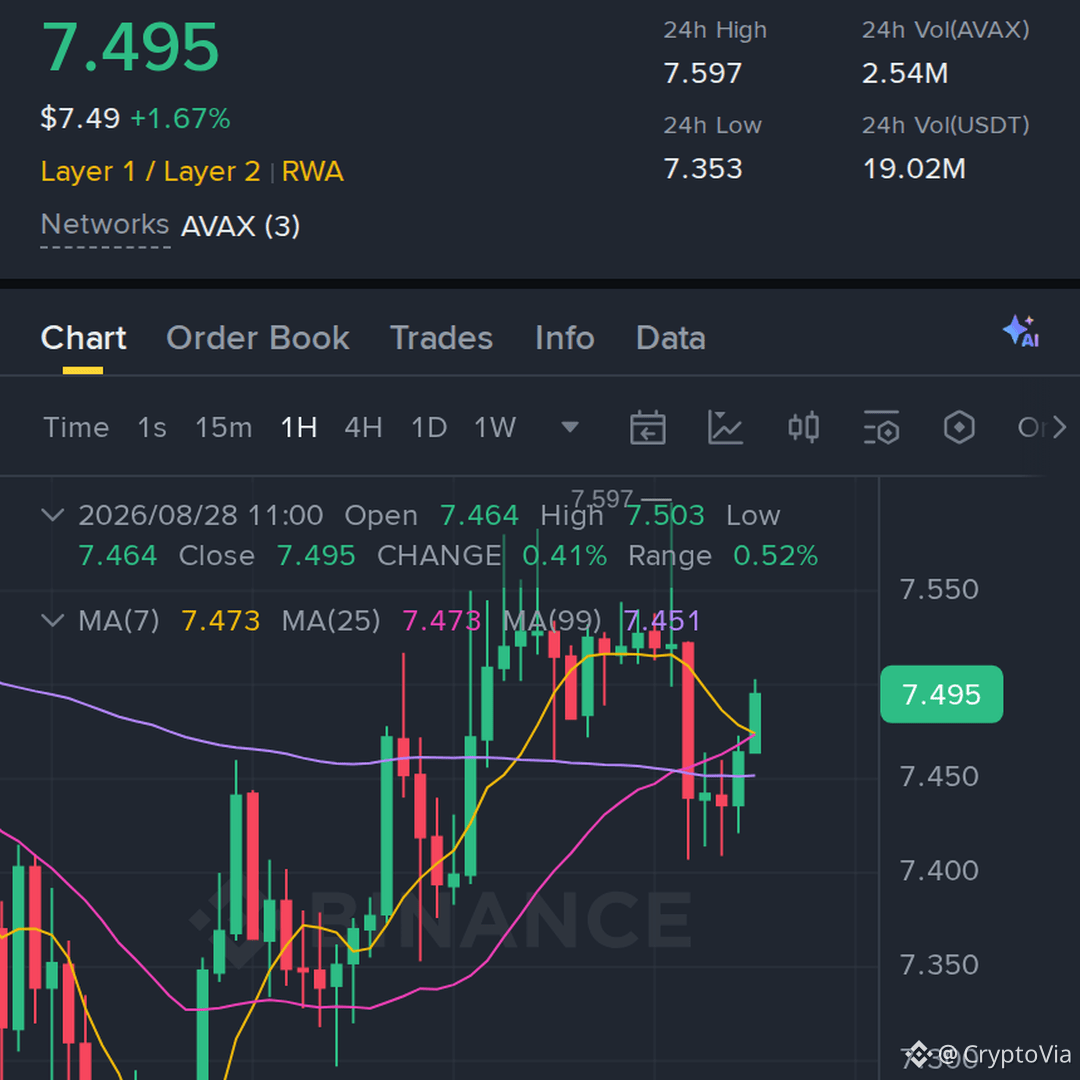This screenshot has width=1080, height=1080.
Task: Click the green 7.495 price axis label
Action: [x=942, y=694]
